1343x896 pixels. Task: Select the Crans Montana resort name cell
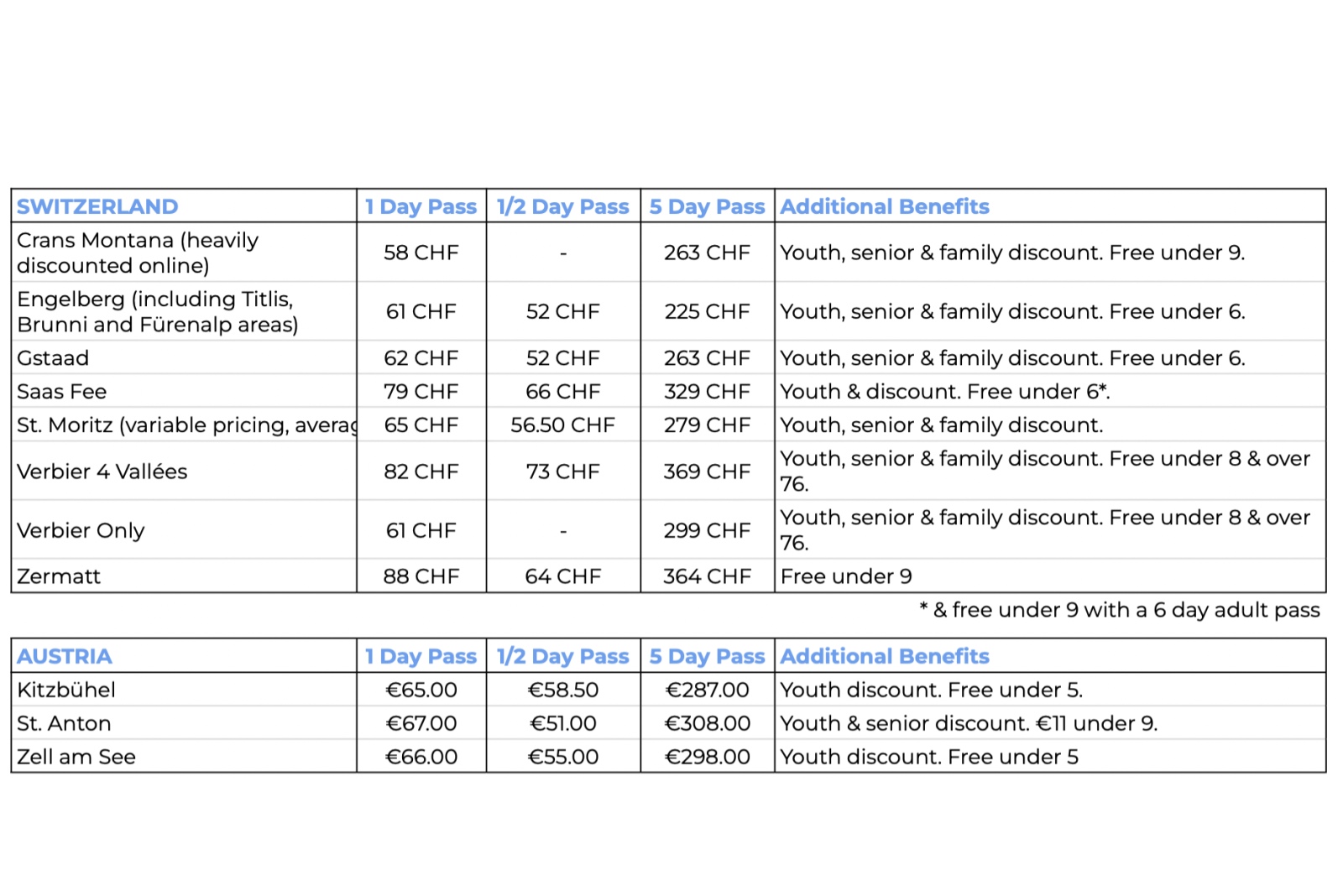click(x=138, y=253)
